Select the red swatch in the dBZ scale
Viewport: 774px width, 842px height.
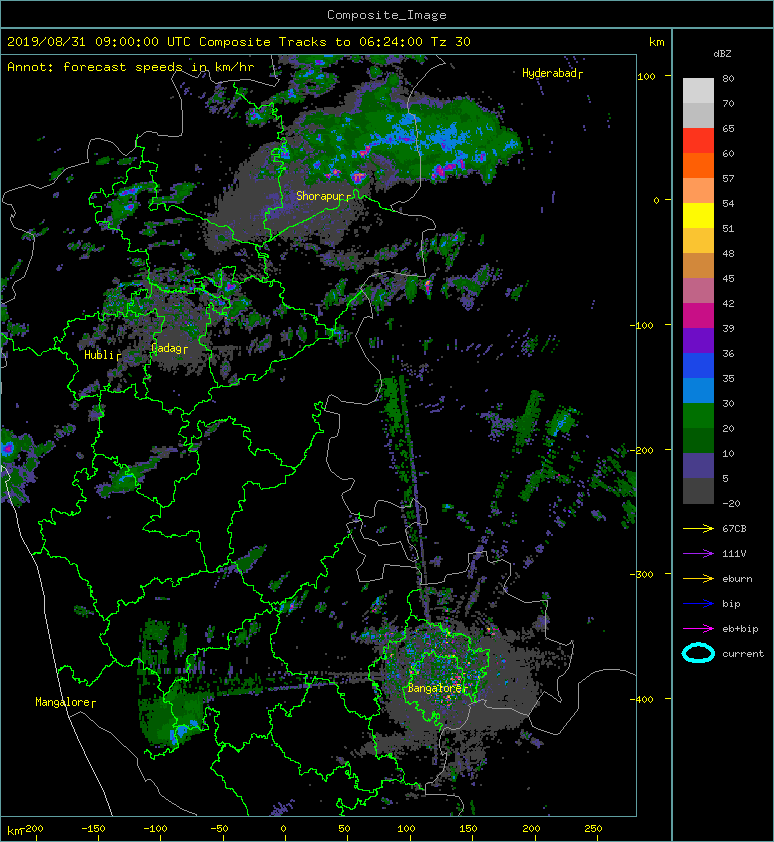pyautogui.click(x=698, y=141)
